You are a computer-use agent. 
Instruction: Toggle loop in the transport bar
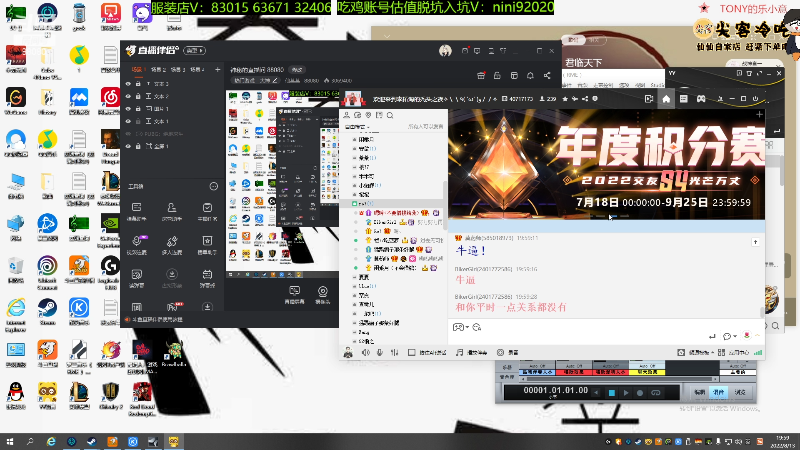(656, 393)
